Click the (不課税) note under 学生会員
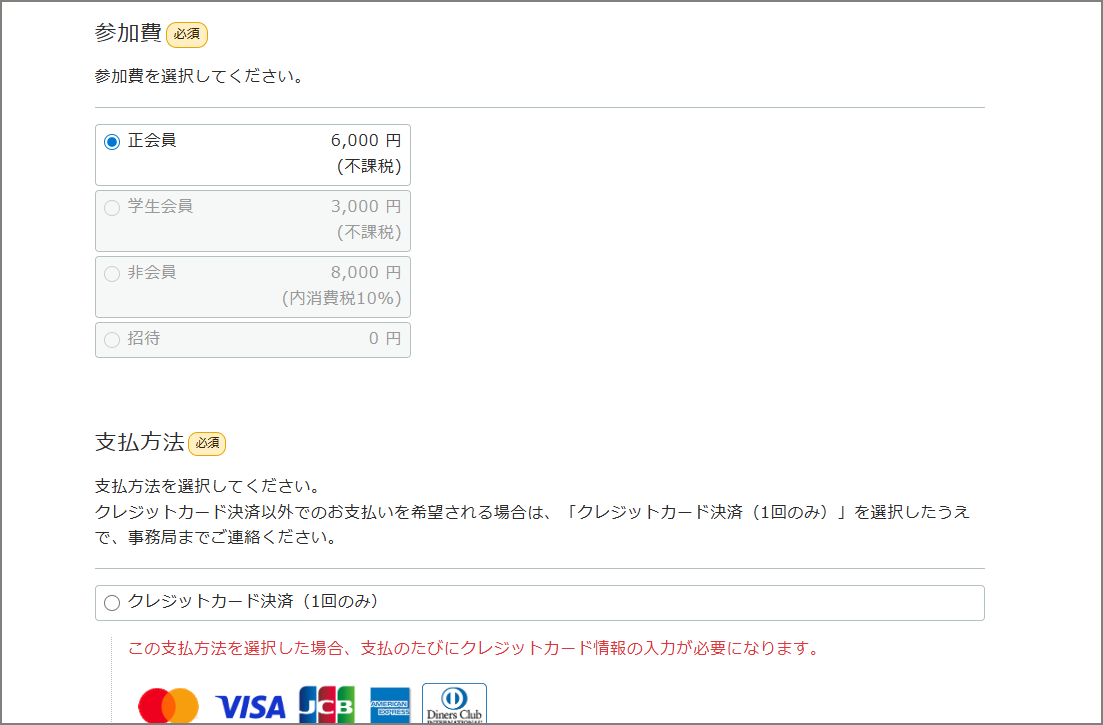 (x=369, y=233)
